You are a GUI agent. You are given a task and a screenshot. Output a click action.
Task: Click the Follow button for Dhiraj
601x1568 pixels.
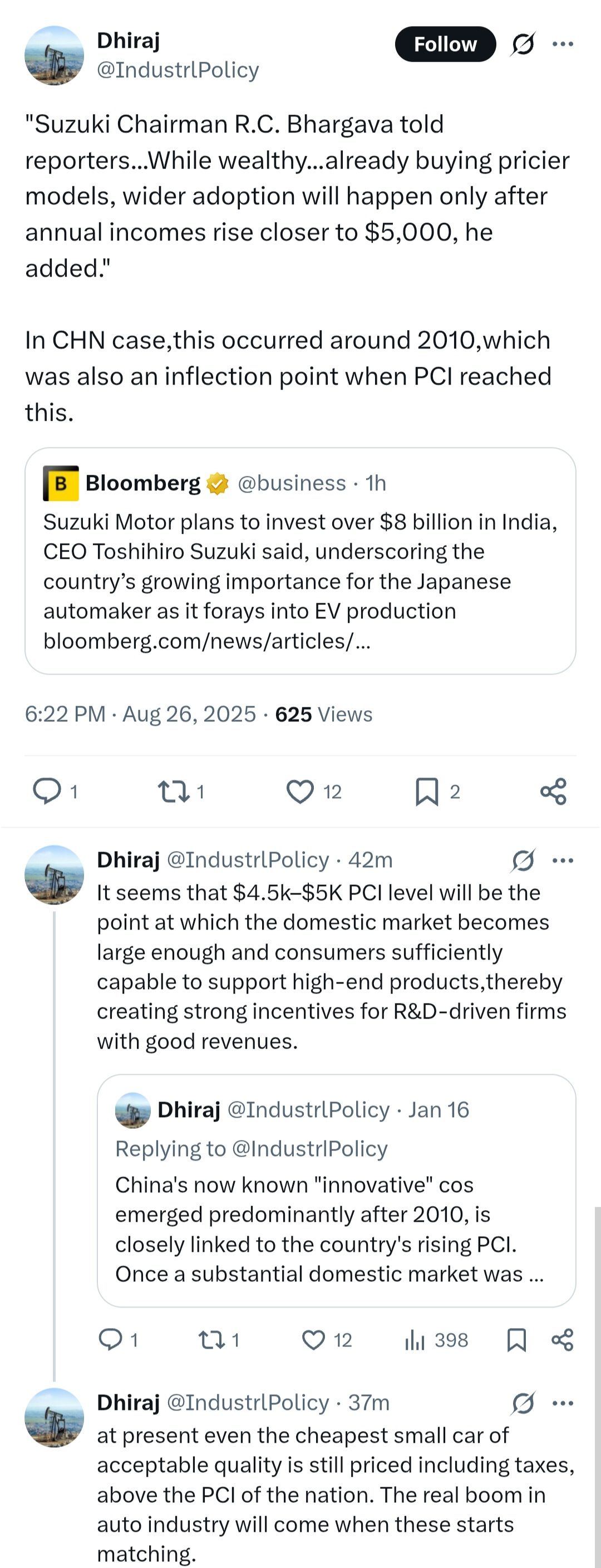coord(445,45)
